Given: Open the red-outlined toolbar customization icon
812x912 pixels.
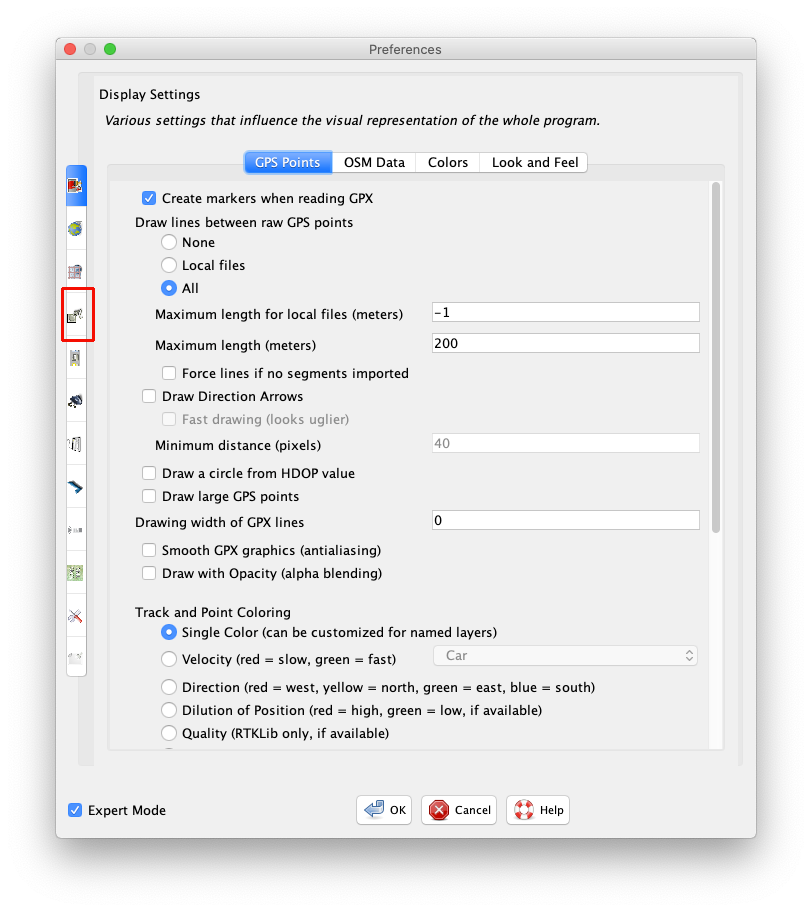Looking at the screenshot, I should click(77, 315).
